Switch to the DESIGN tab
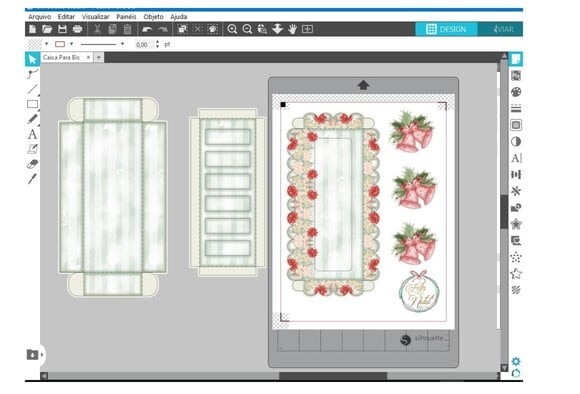Screen dimensions: 580x394 pos(446,29)
